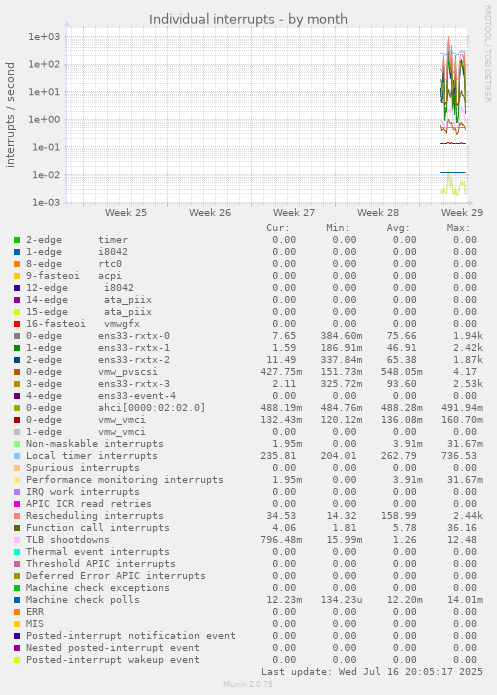Click the orange ERR legend swatch
The height and width of the screenshot is (695, 497).
tap(17, 612)
